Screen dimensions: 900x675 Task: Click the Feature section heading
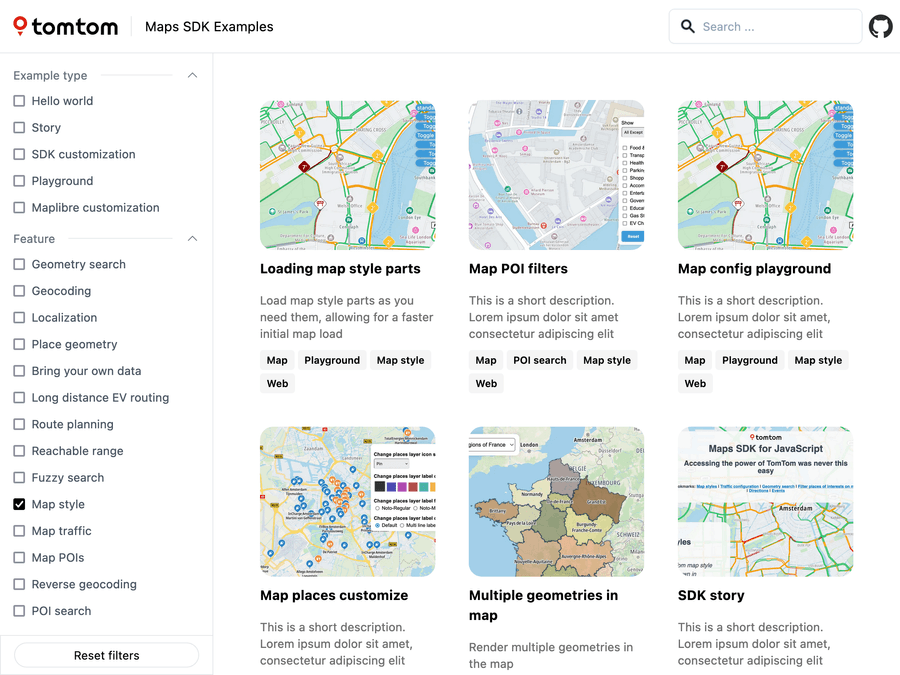pyautogui.click(x=34, y=238)
